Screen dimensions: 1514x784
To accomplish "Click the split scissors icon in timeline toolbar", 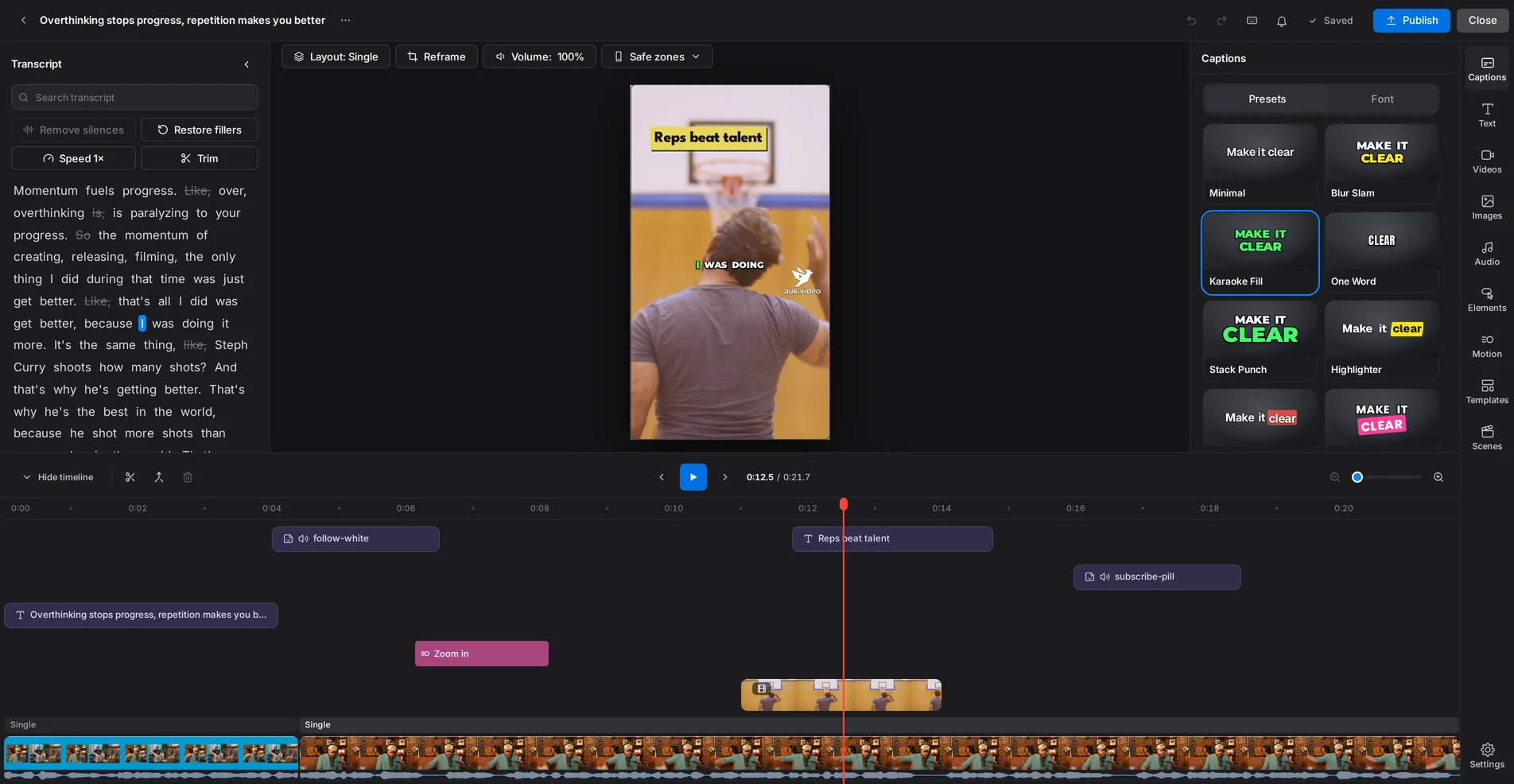I will 130,477.
